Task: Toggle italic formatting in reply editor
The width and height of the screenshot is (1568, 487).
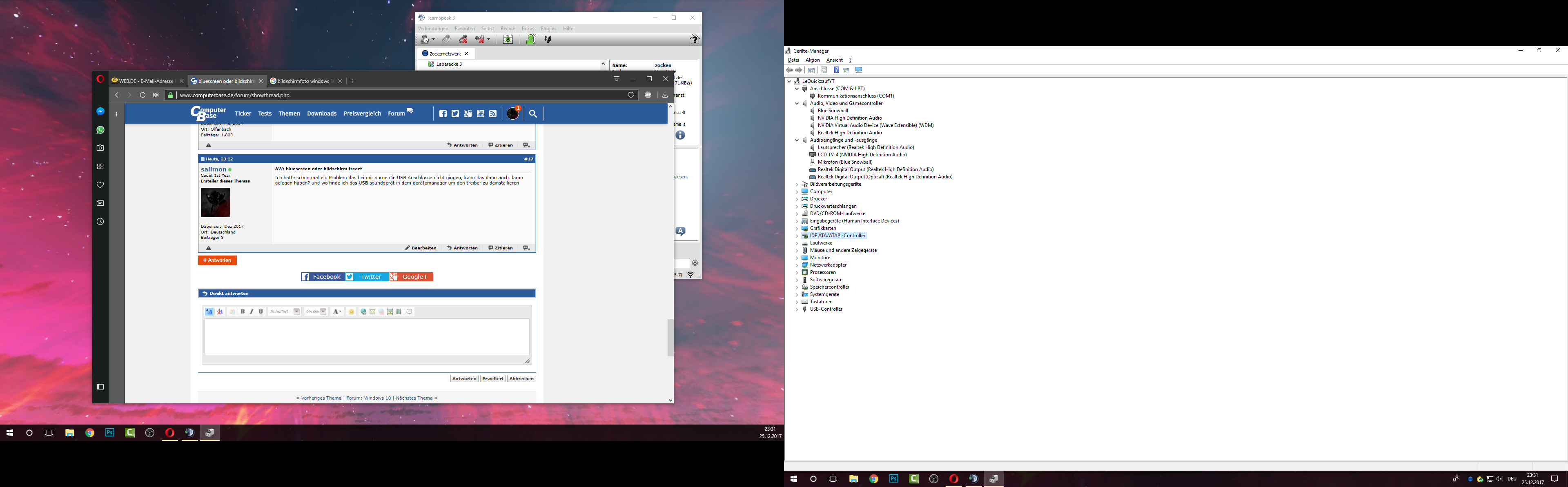Action: tap(252, 312)
